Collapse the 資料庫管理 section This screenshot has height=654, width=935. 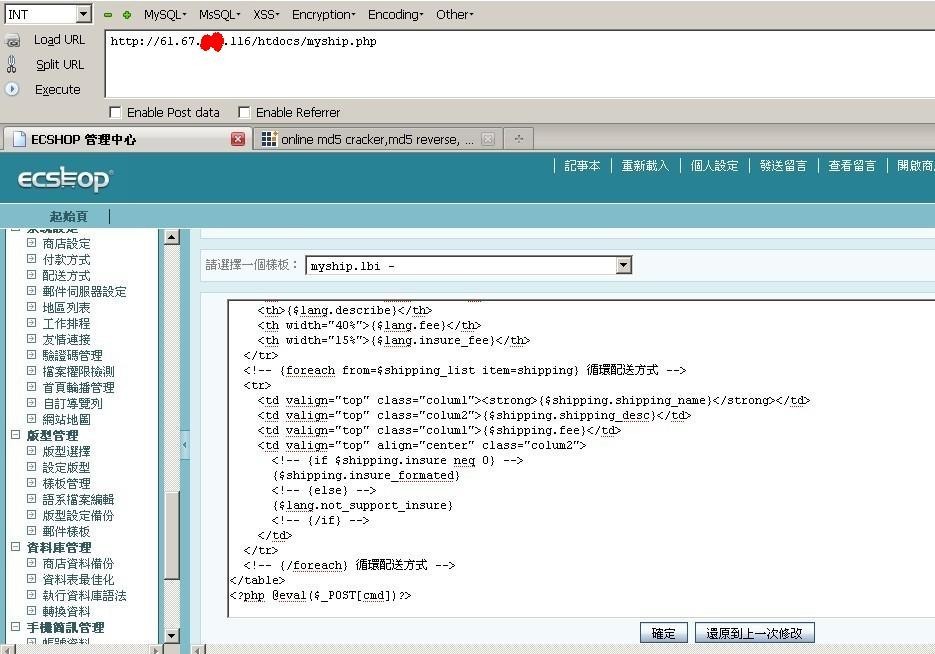pyautogui.click(x=16, y=547)
